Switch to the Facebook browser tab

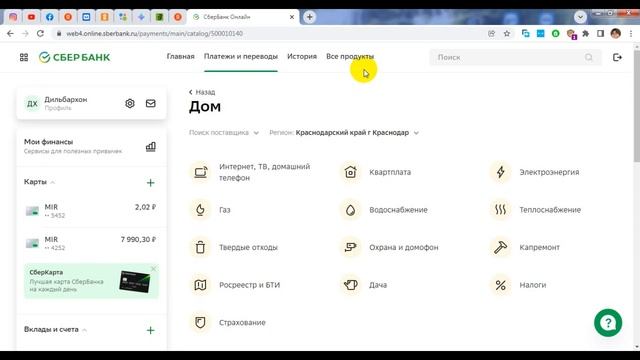(50, 17)
